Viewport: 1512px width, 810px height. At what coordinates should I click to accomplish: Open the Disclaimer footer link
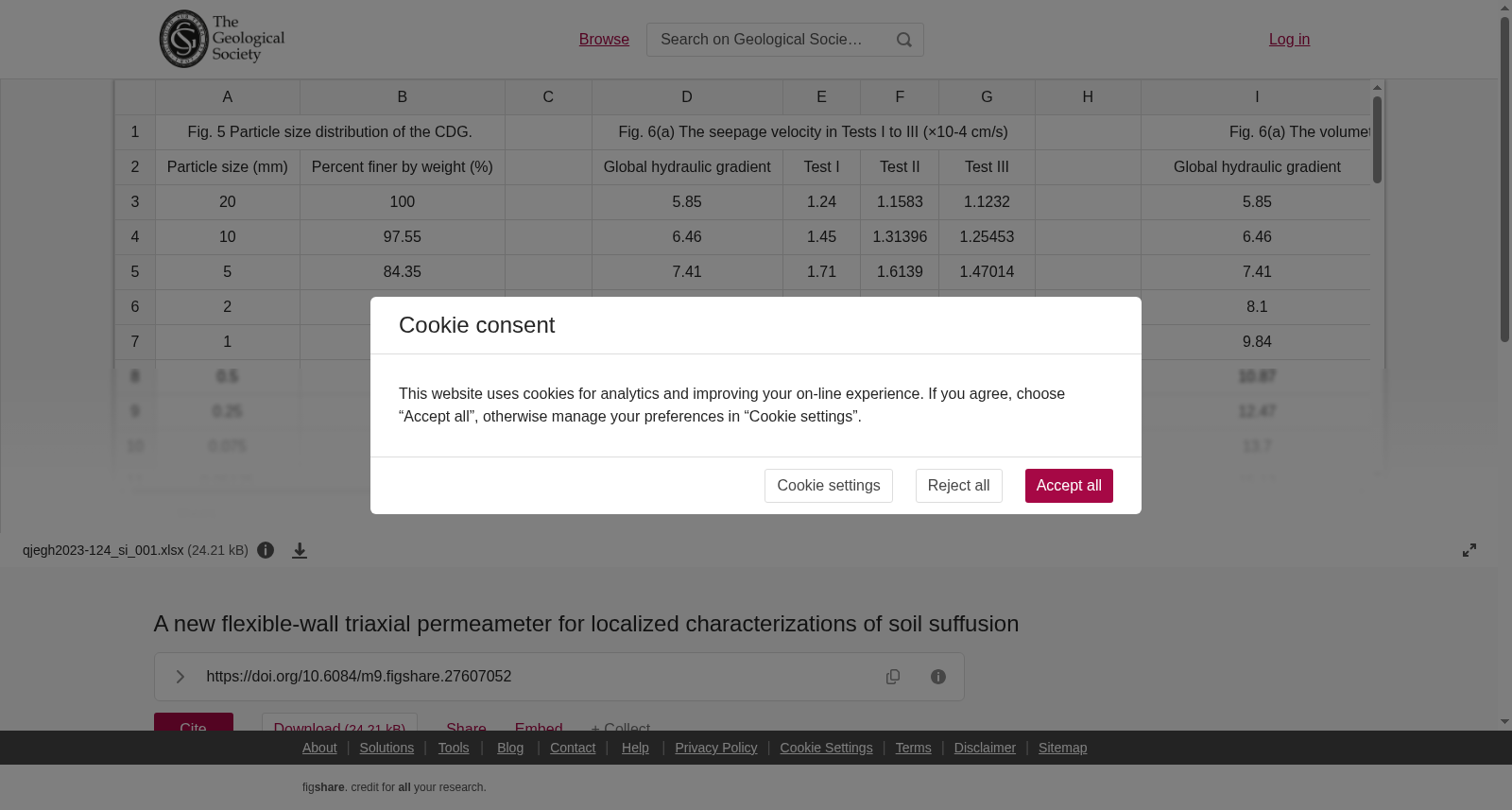(x=985, y=748)
